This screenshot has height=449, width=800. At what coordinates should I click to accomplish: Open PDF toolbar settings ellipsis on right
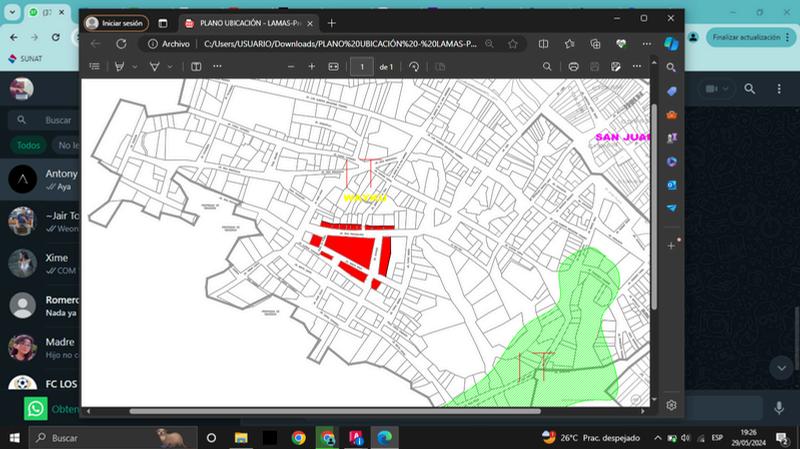(x=637, y=66)
